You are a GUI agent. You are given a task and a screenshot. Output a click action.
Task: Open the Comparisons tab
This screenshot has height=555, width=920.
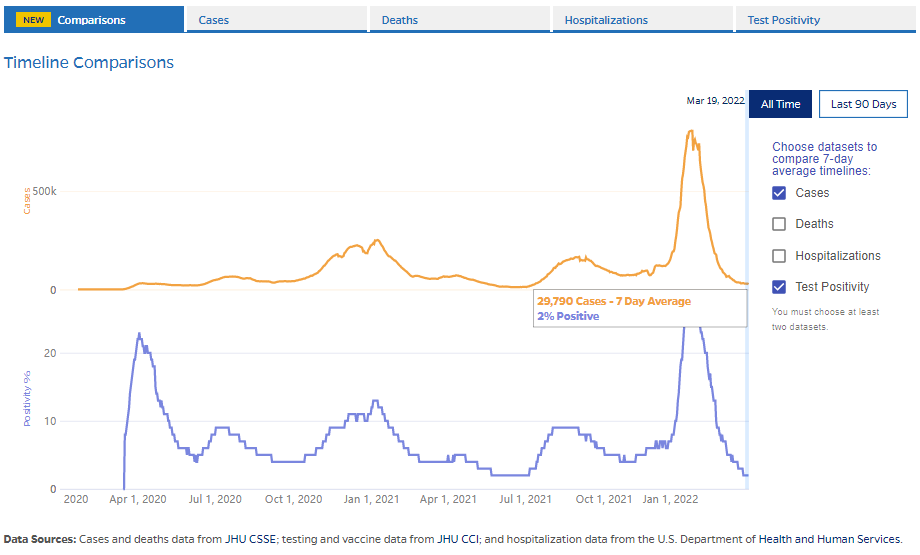tap(94, 19)
